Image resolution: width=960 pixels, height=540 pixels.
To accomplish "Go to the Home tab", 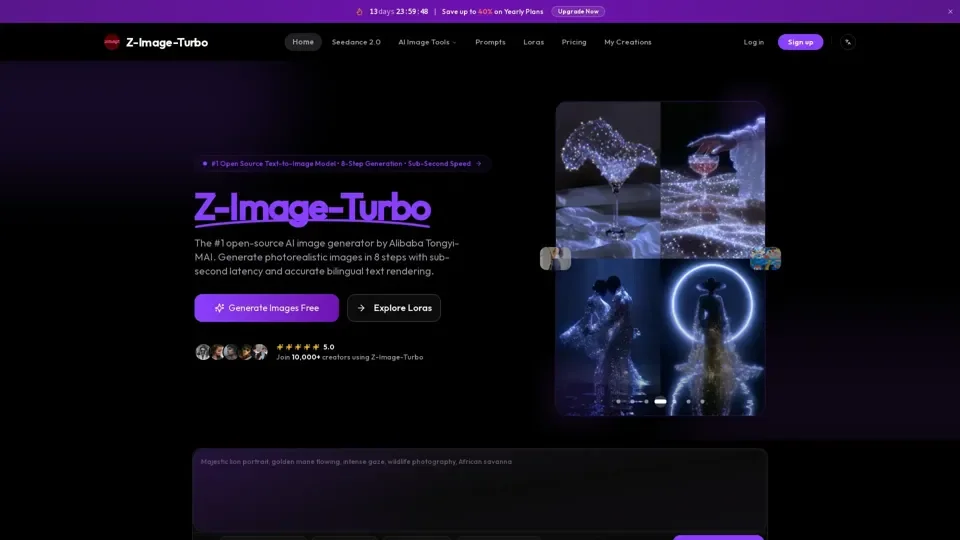I will [303, 42].
